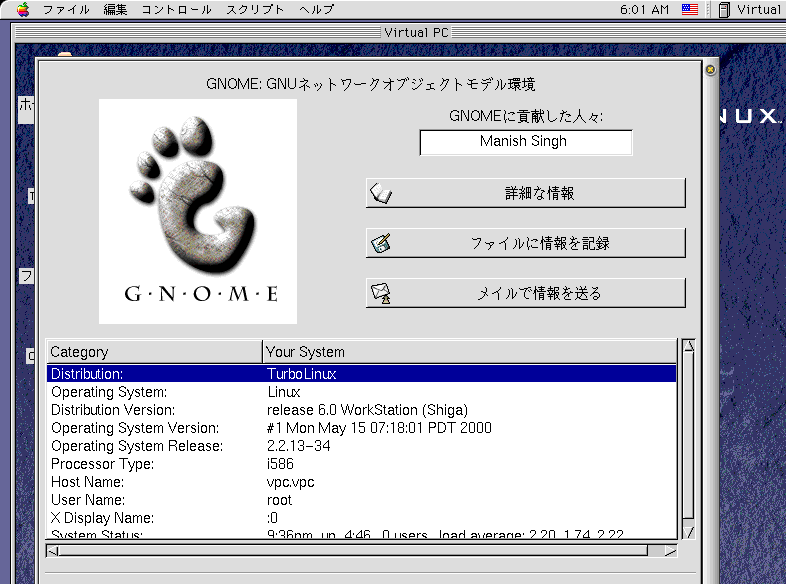Open the 編集 menu
This screenshot has height=584, width=786.
coord(115,9)
